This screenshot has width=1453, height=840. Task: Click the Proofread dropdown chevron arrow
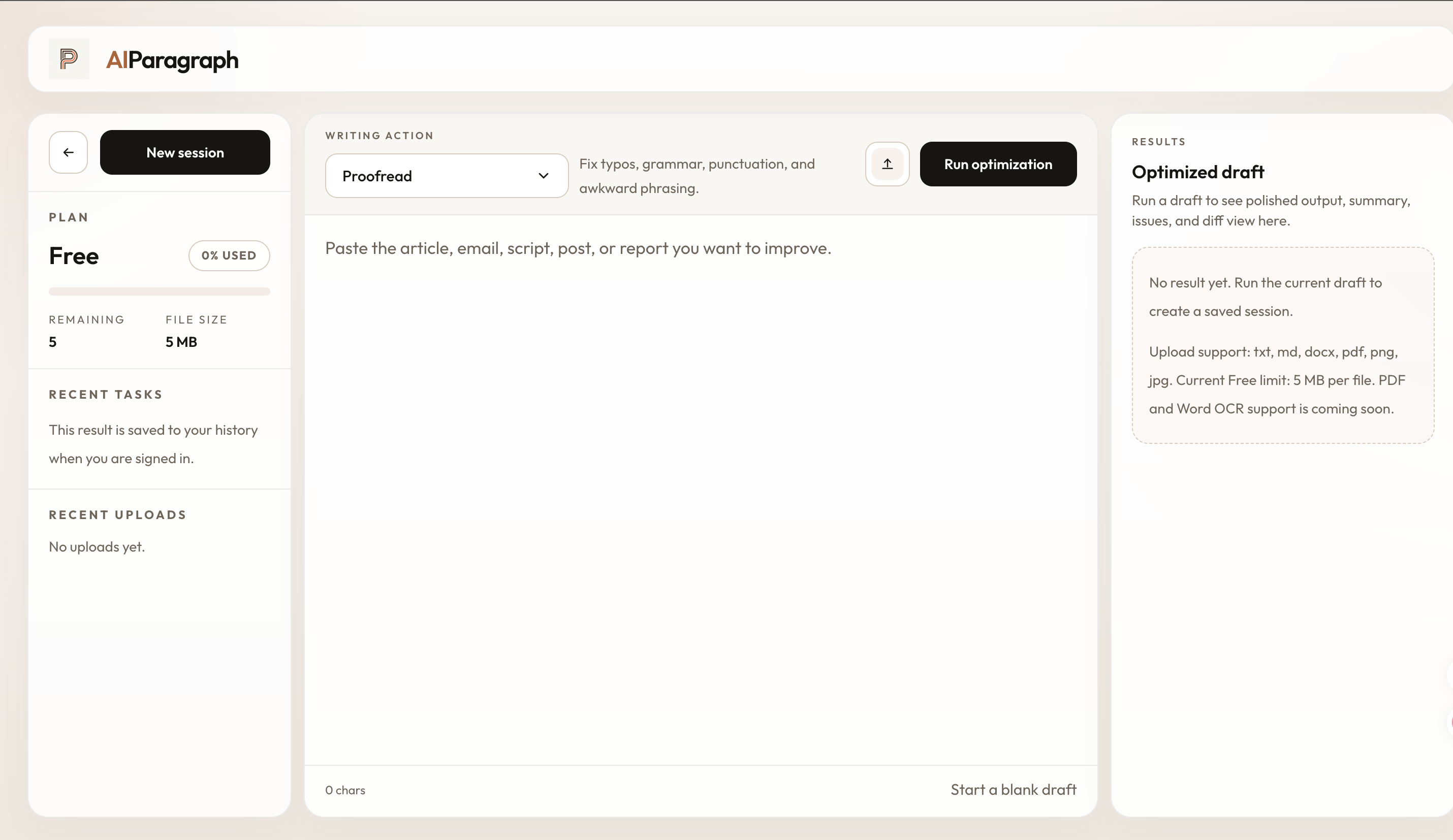(x=543, y=176)
